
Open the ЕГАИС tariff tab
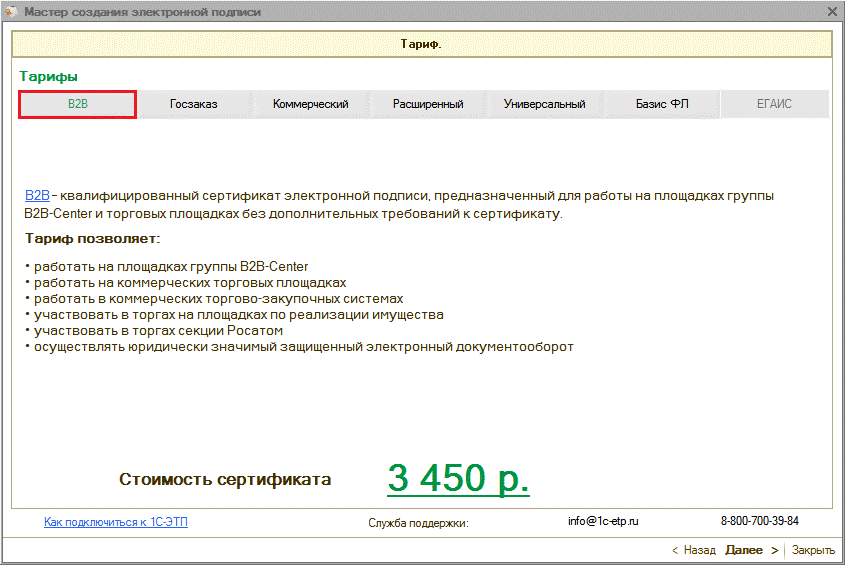[774, 104]
